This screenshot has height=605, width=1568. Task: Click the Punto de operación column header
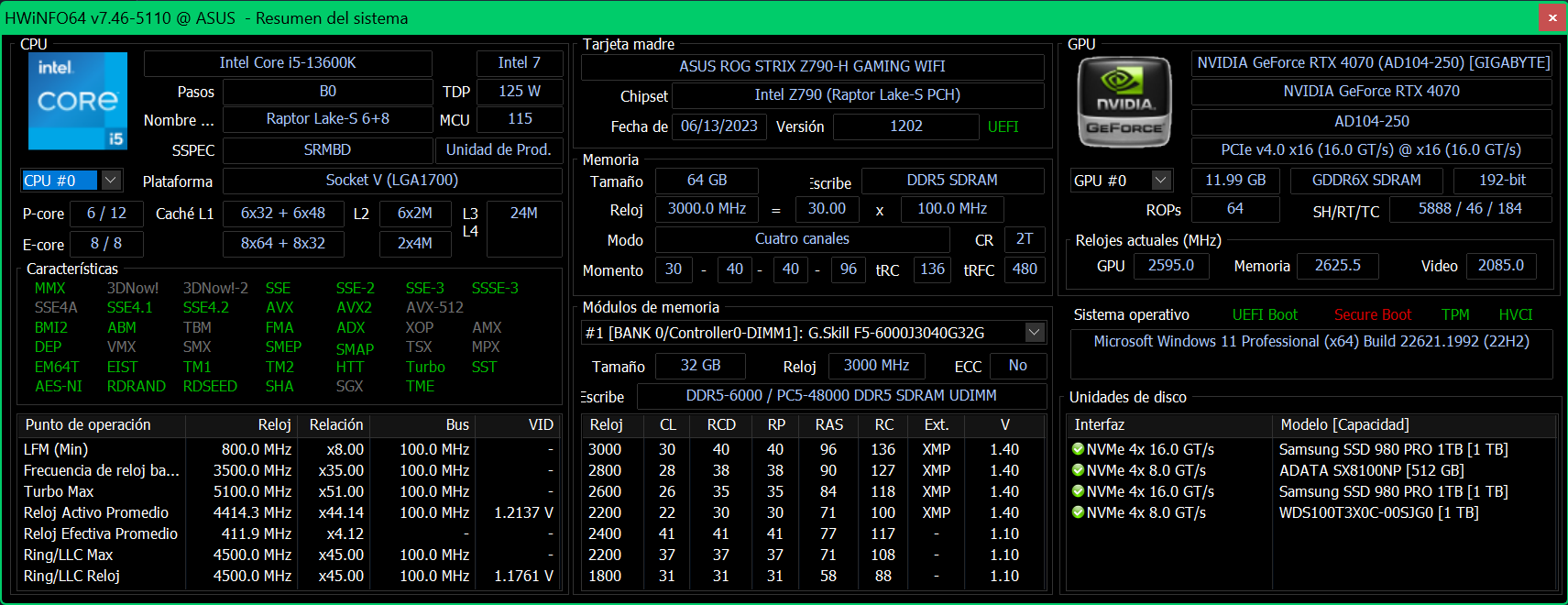(x=102, y=425)
